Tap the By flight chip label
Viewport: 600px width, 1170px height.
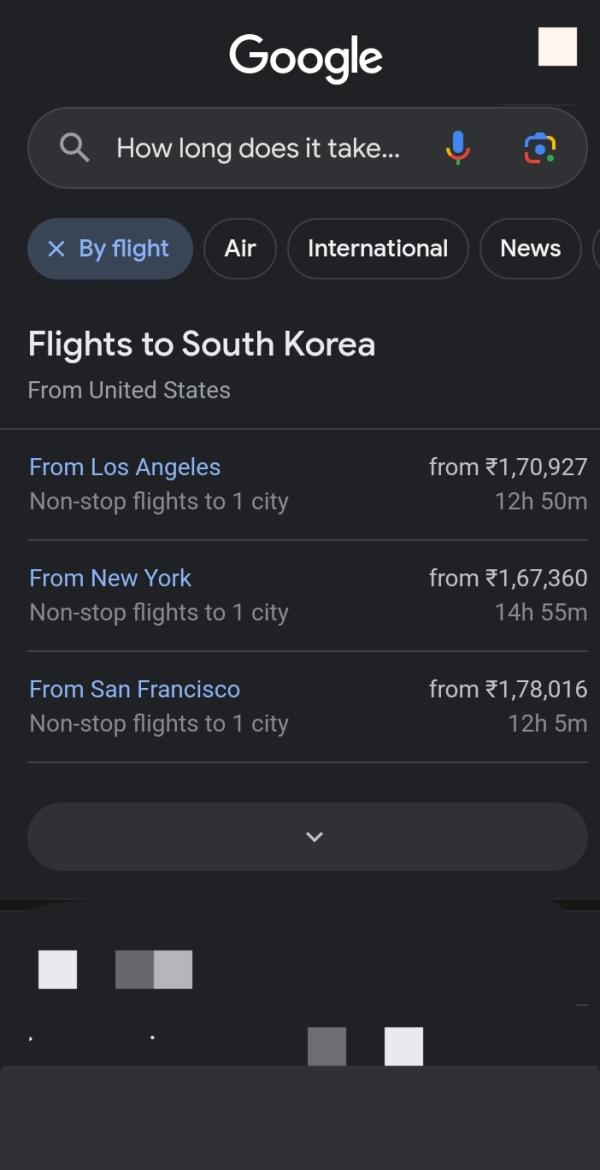tap(124, 249)
